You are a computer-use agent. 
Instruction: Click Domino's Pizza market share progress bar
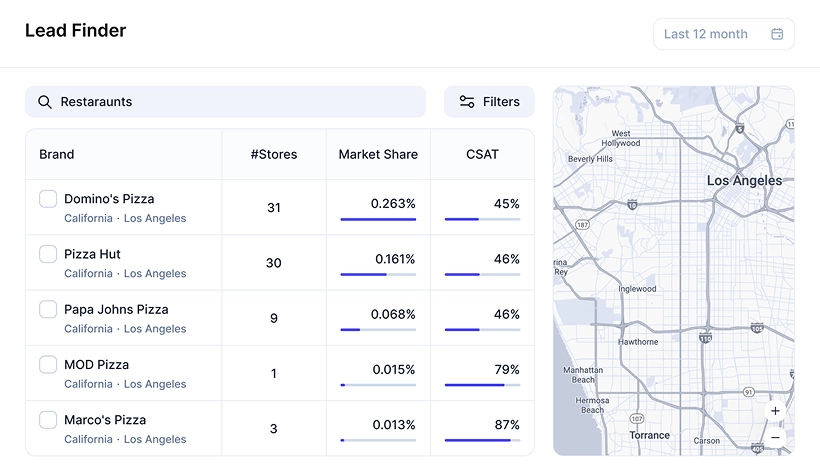378,219
